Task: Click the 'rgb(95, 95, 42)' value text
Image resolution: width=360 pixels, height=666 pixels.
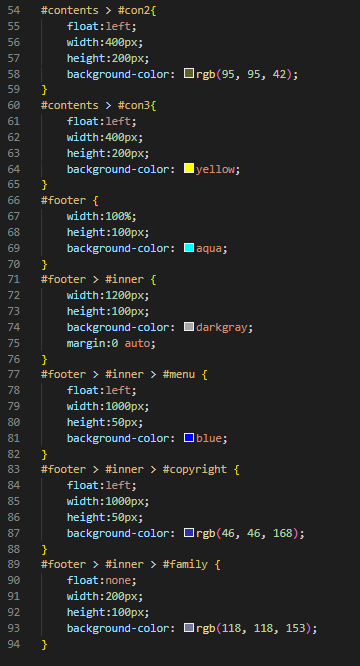Action: (244, 74)
